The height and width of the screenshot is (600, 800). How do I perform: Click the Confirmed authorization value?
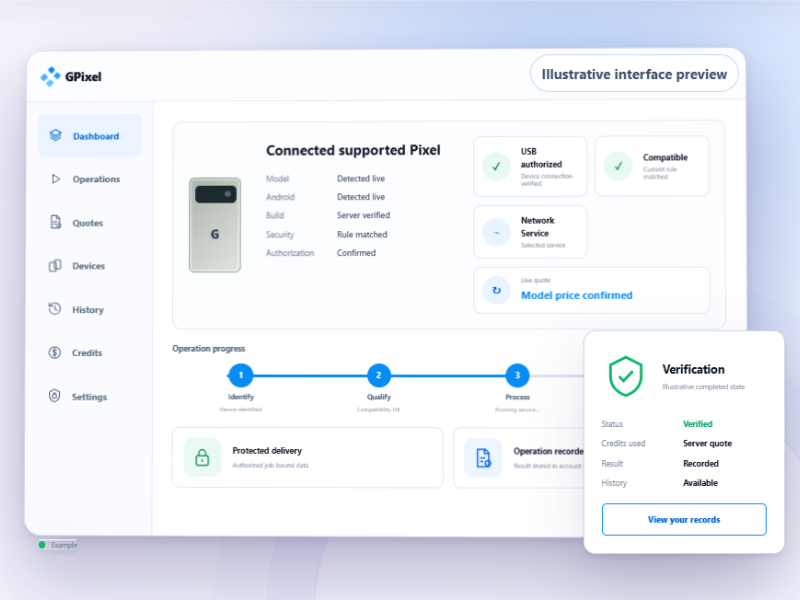[356, 253]
